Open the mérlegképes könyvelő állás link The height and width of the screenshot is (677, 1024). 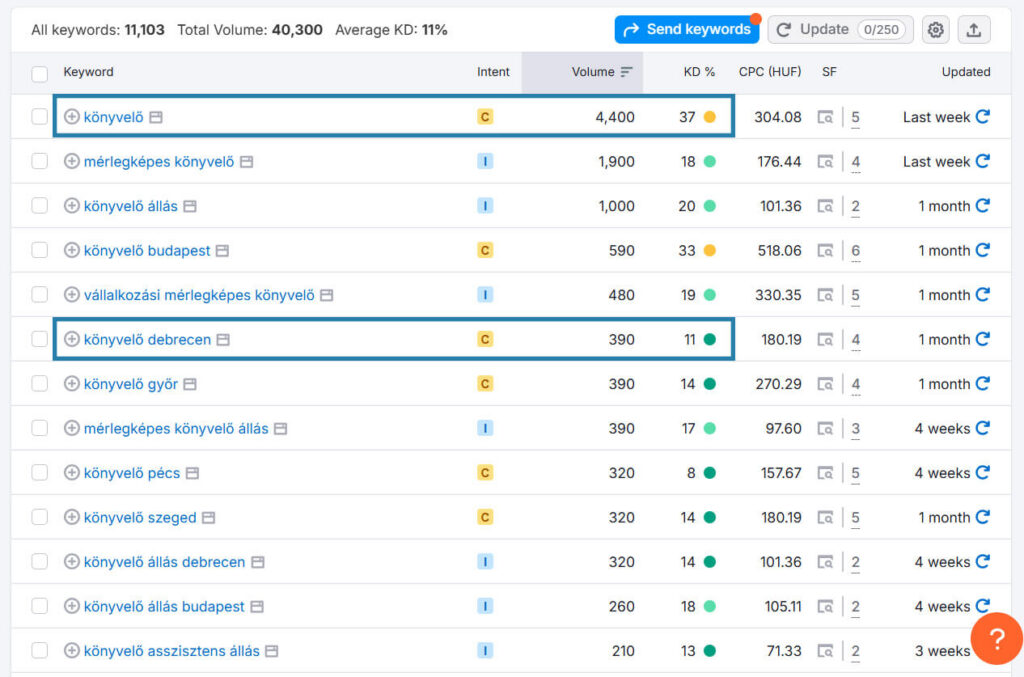[176, 429]
